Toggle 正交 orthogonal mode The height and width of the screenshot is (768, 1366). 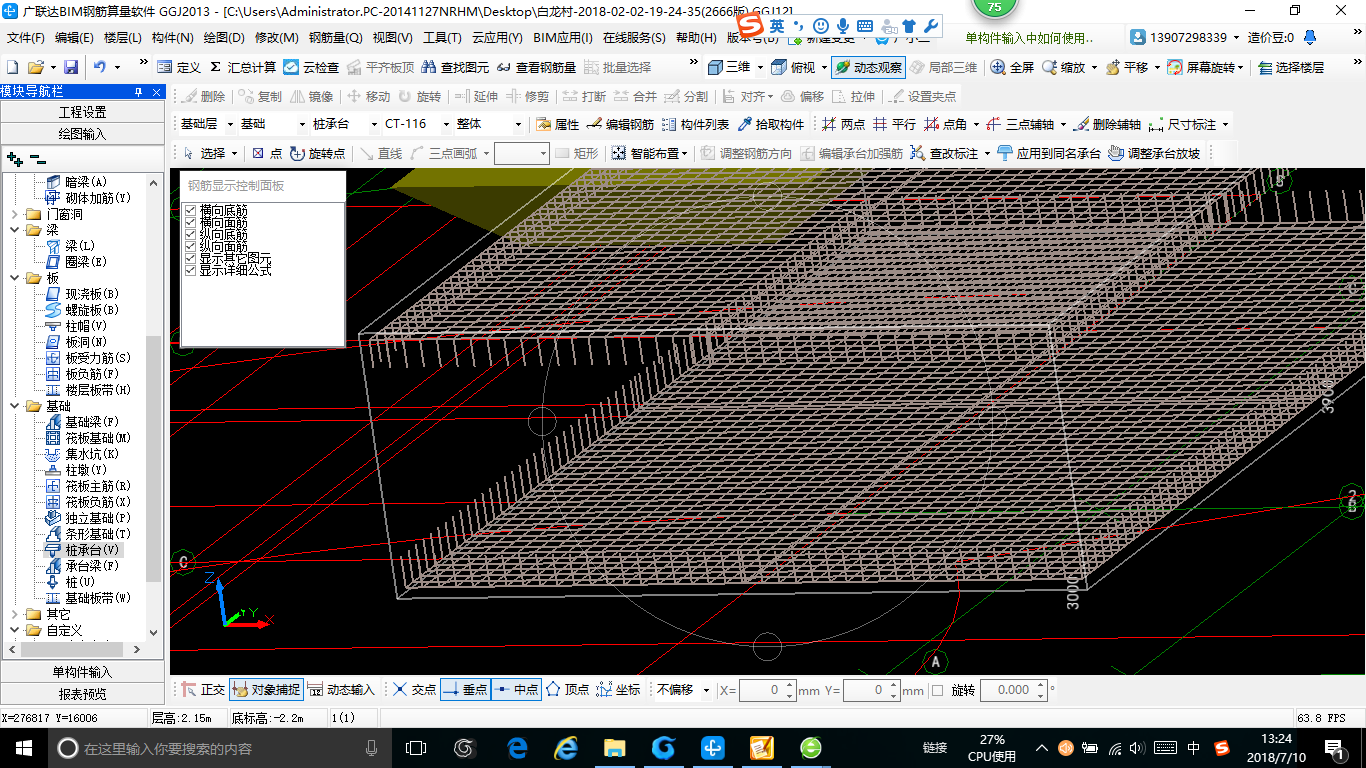(x=204, y=690)
